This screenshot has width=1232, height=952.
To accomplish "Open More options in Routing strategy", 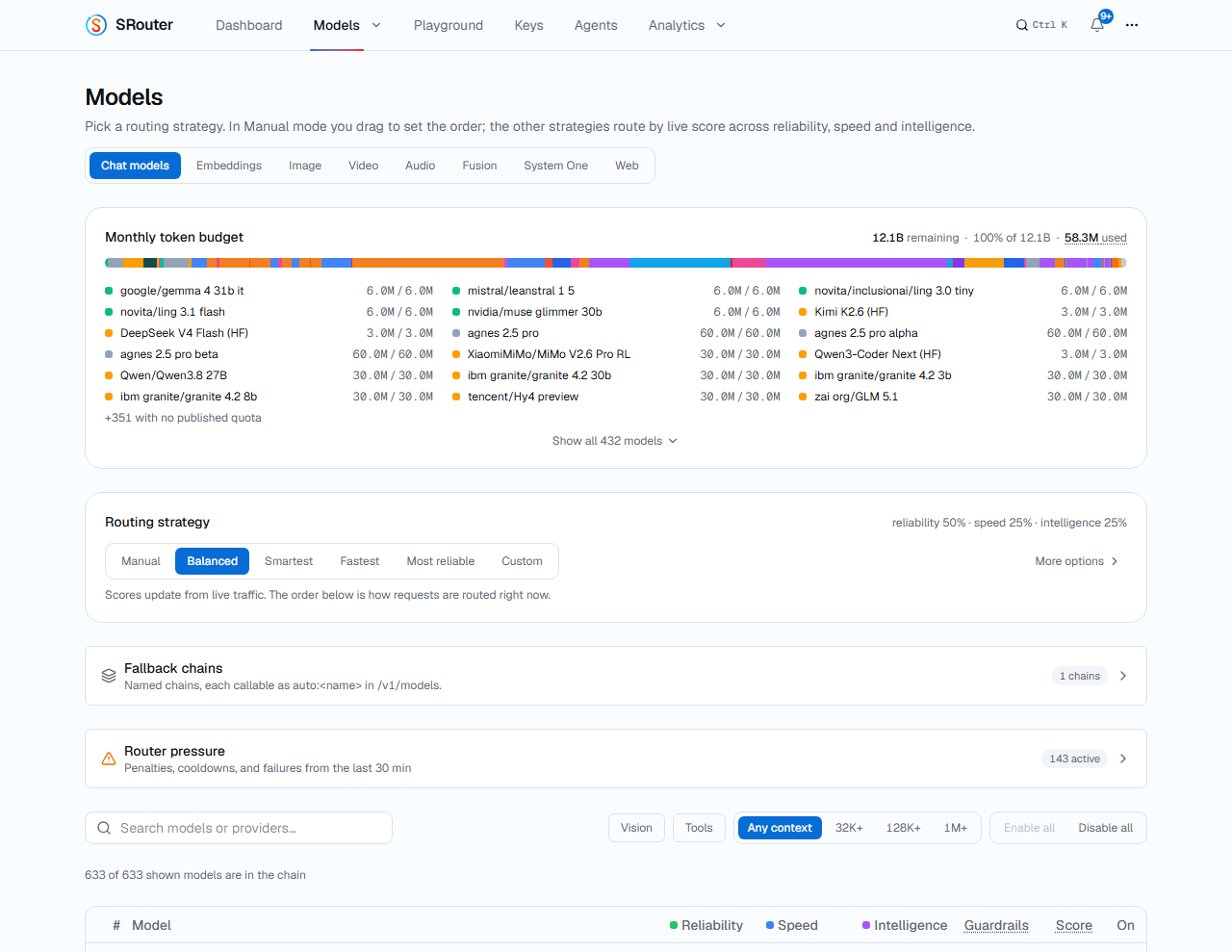I will click(1076, 561).
